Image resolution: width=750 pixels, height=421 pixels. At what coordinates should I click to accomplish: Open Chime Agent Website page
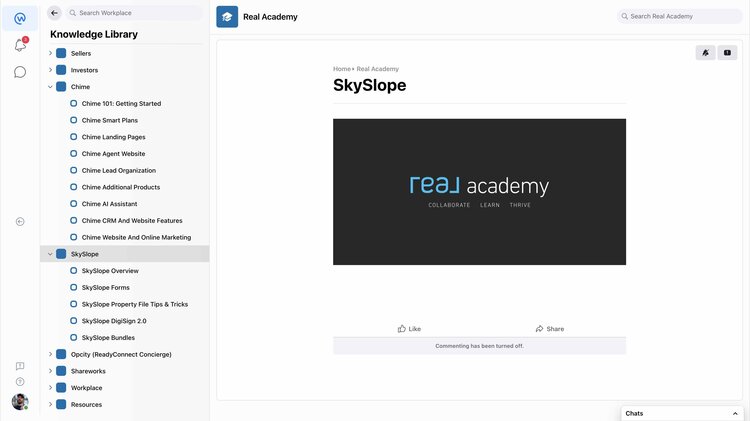click(x=113, y=154)
